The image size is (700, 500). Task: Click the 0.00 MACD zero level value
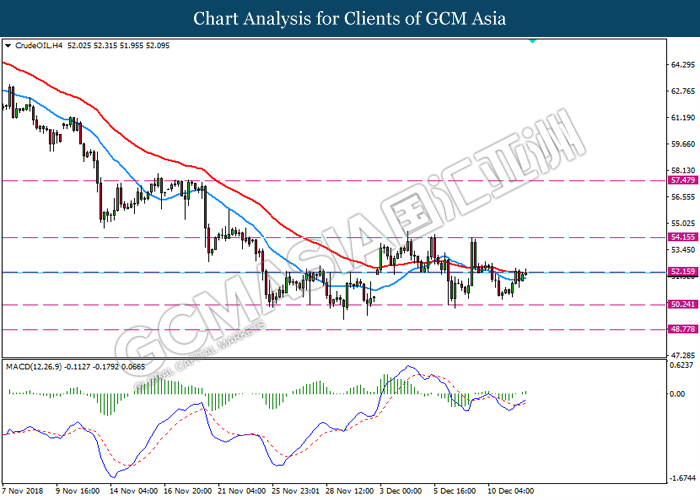tap(678, 394)
